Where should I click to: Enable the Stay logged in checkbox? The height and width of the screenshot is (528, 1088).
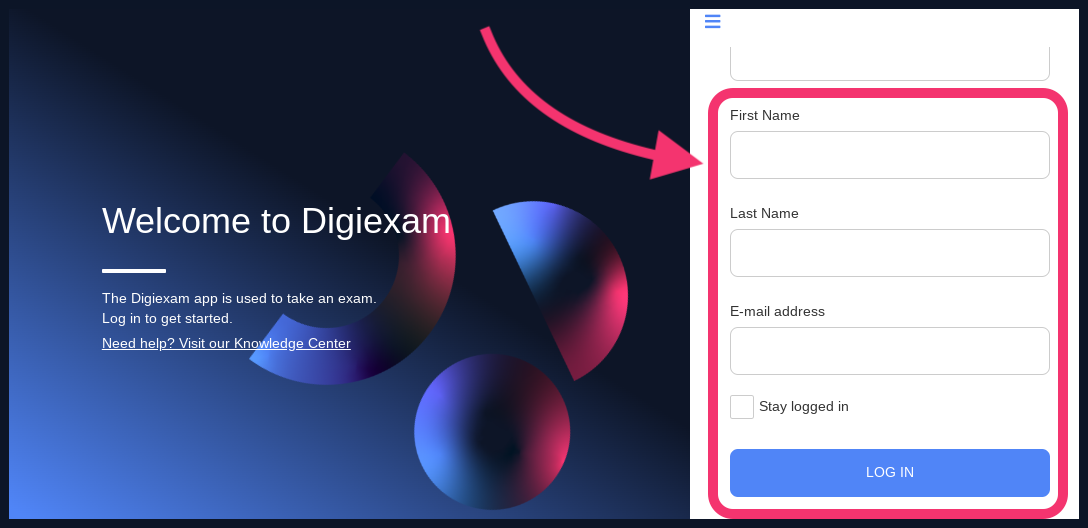pos(742,407)
